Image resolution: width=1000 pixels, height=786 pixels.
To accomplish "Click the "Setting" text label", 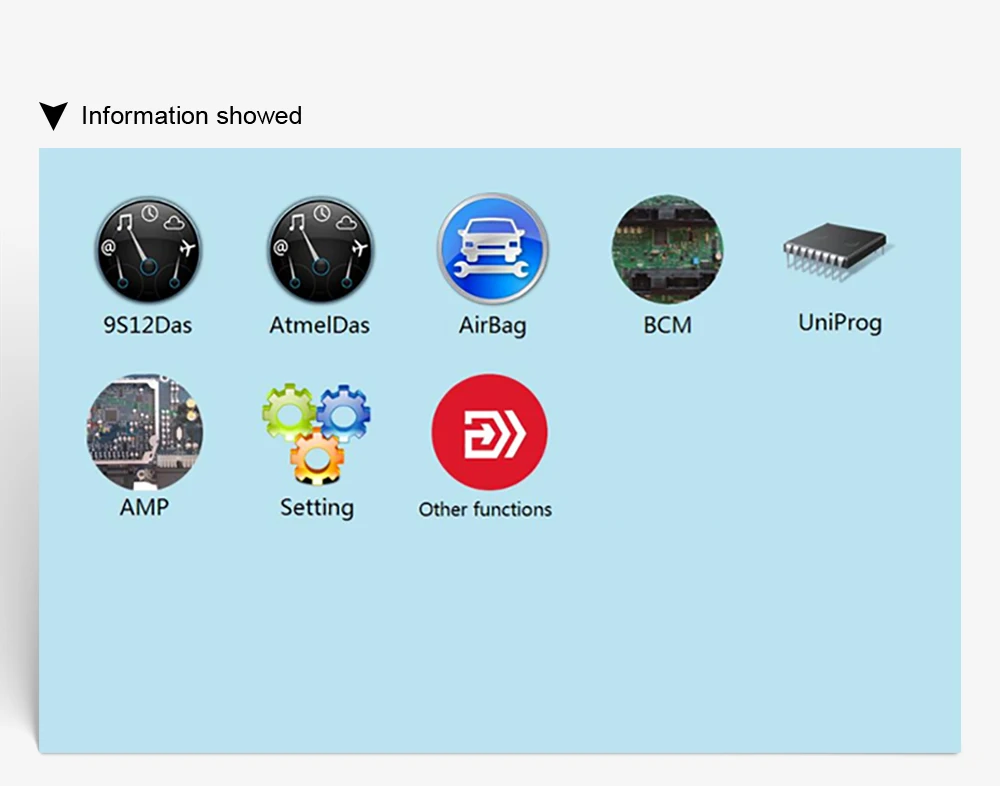I will 317,508.
